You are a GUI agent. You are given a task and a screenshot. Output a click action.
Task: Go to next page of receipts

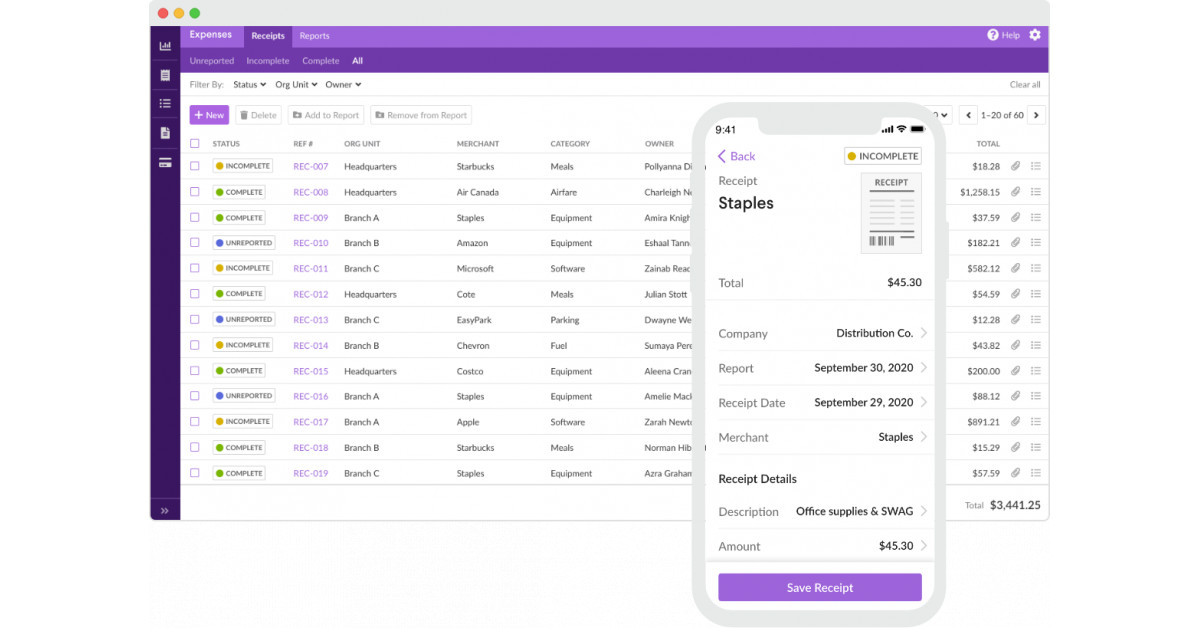(x=1037, y=115)
